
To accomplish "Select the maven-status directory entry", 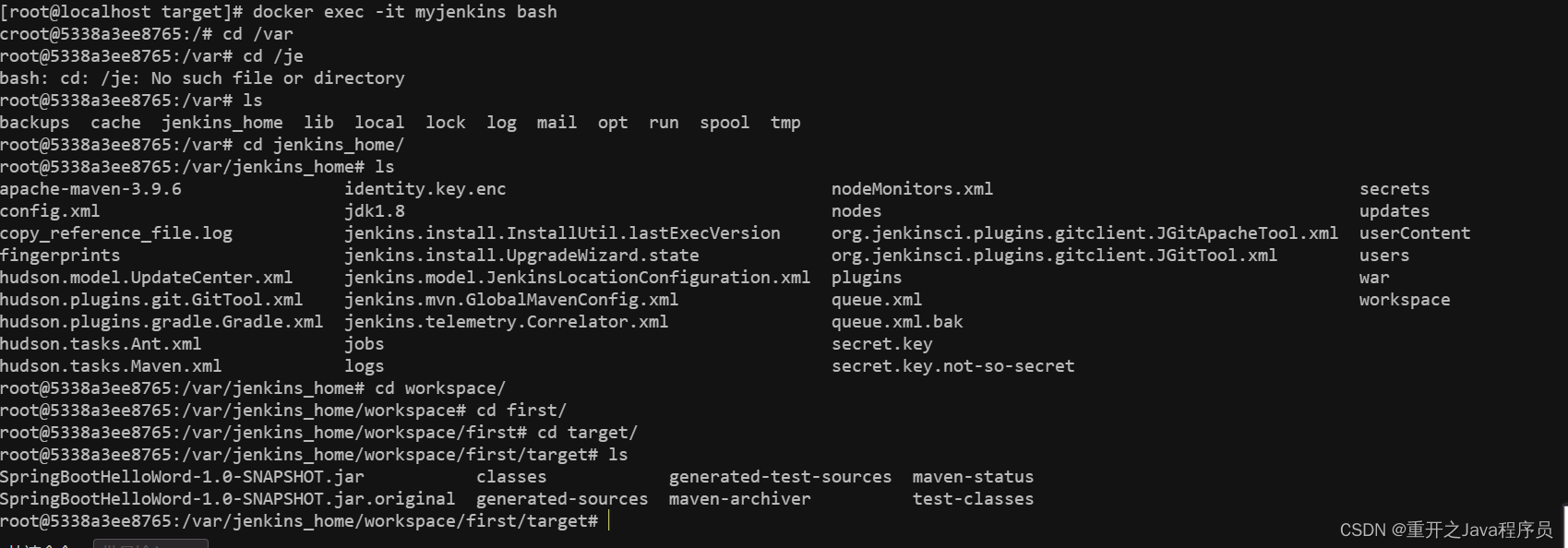I will point(973,477).
